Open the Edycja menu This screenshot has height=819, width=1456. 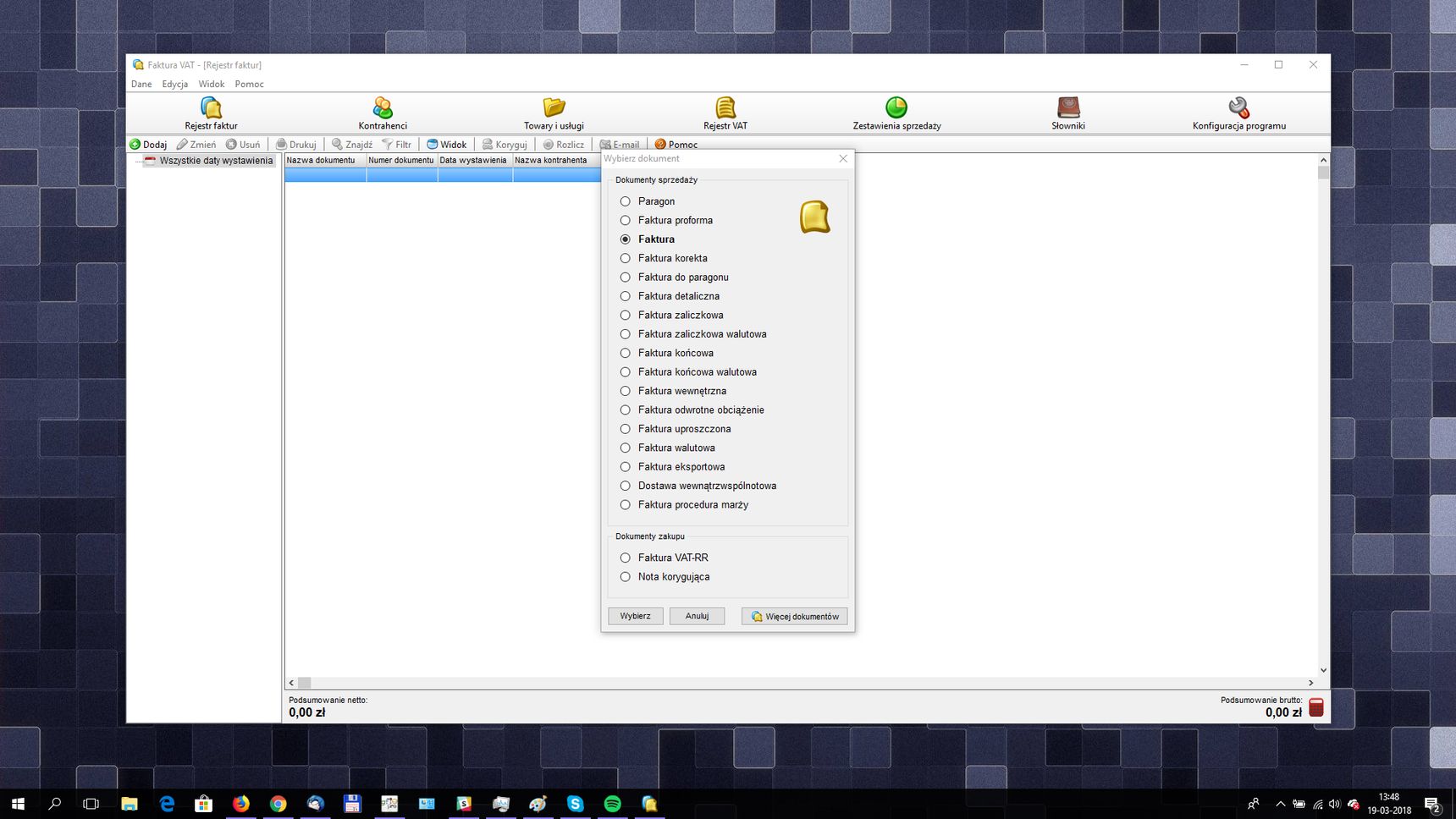175,84
